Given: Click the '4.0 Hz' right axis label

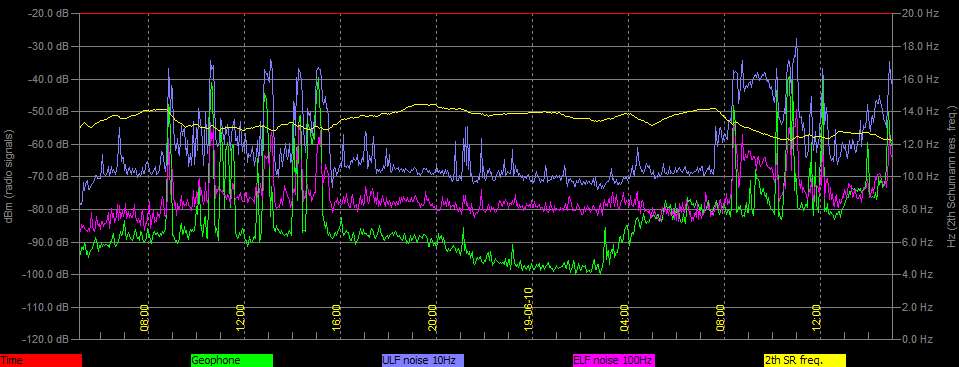Looking at the screenshot, I should click(917, 275).
